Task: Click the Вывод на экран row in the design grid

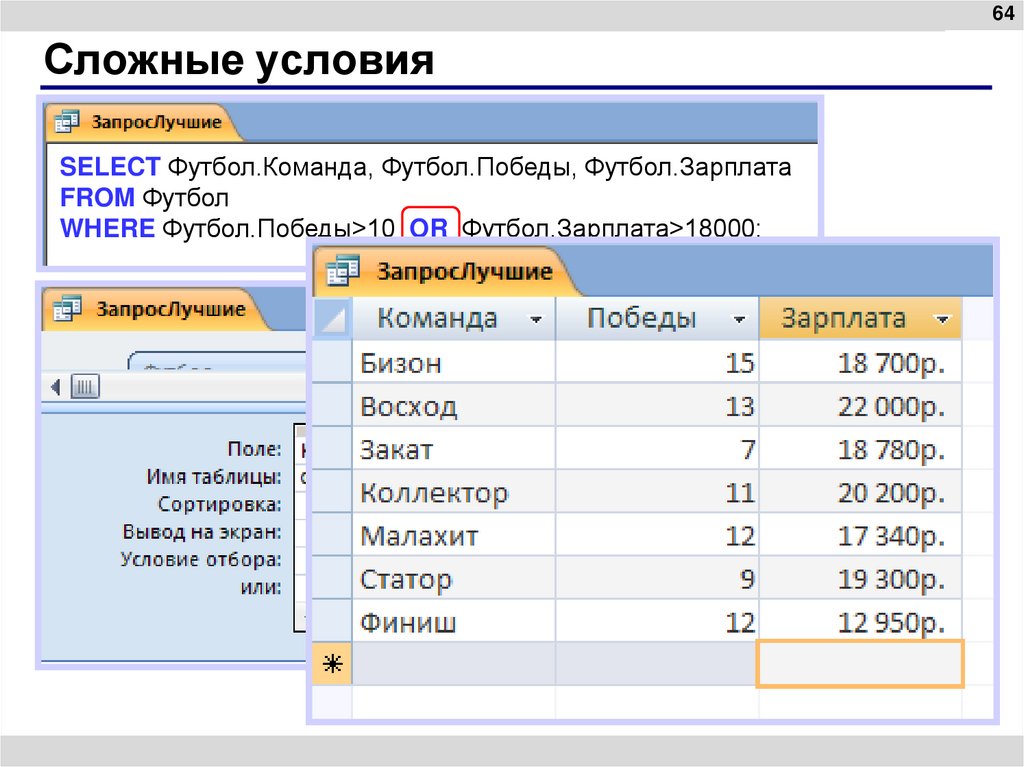Action: (224, 532)
